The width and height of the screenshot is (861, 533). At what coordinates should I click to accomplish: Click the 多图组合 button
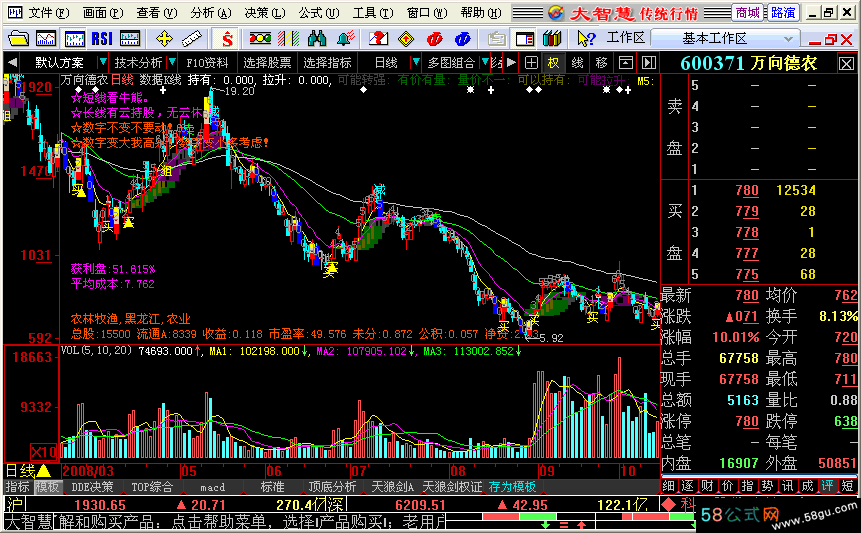pos(451,63)
